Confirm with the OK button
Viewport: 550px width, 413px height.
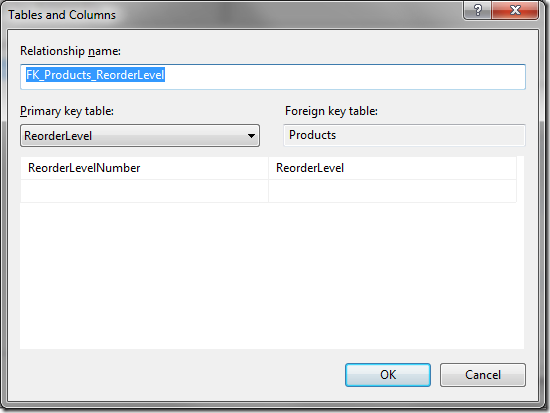coord(388,375)
